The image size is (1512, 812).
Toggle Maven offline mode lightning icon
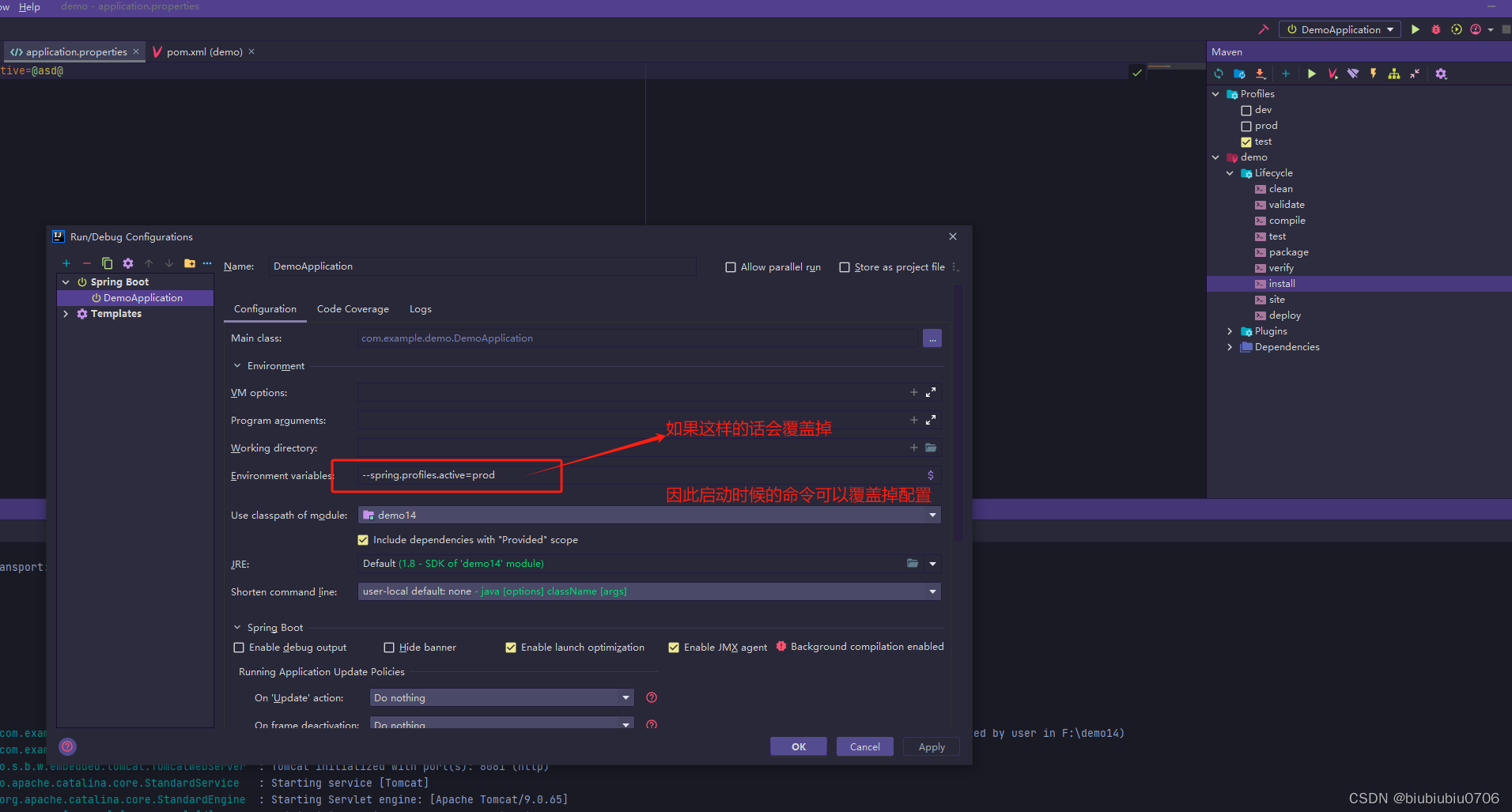pos(1374,73)
